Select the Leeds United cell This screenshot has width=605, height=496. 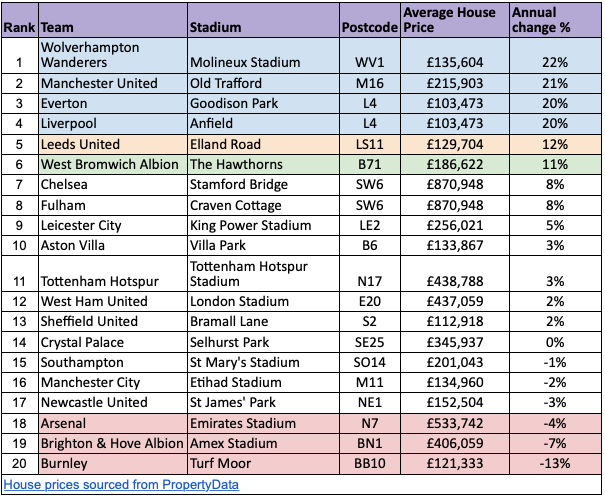(113, 144)
